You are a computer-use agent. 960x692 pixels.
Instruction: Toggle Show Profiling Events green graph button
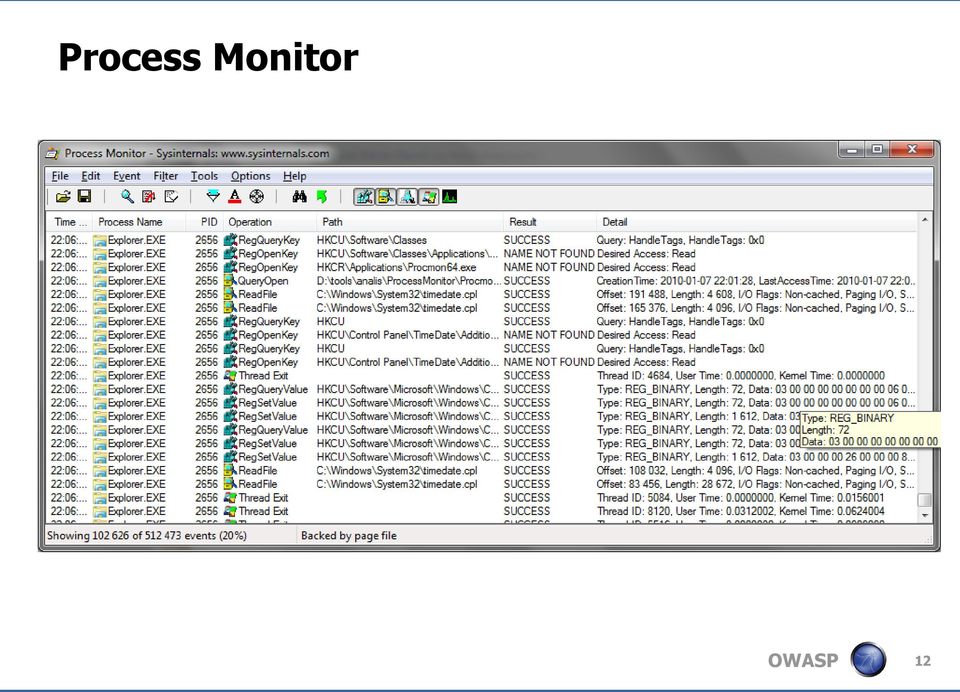(449, 197)
